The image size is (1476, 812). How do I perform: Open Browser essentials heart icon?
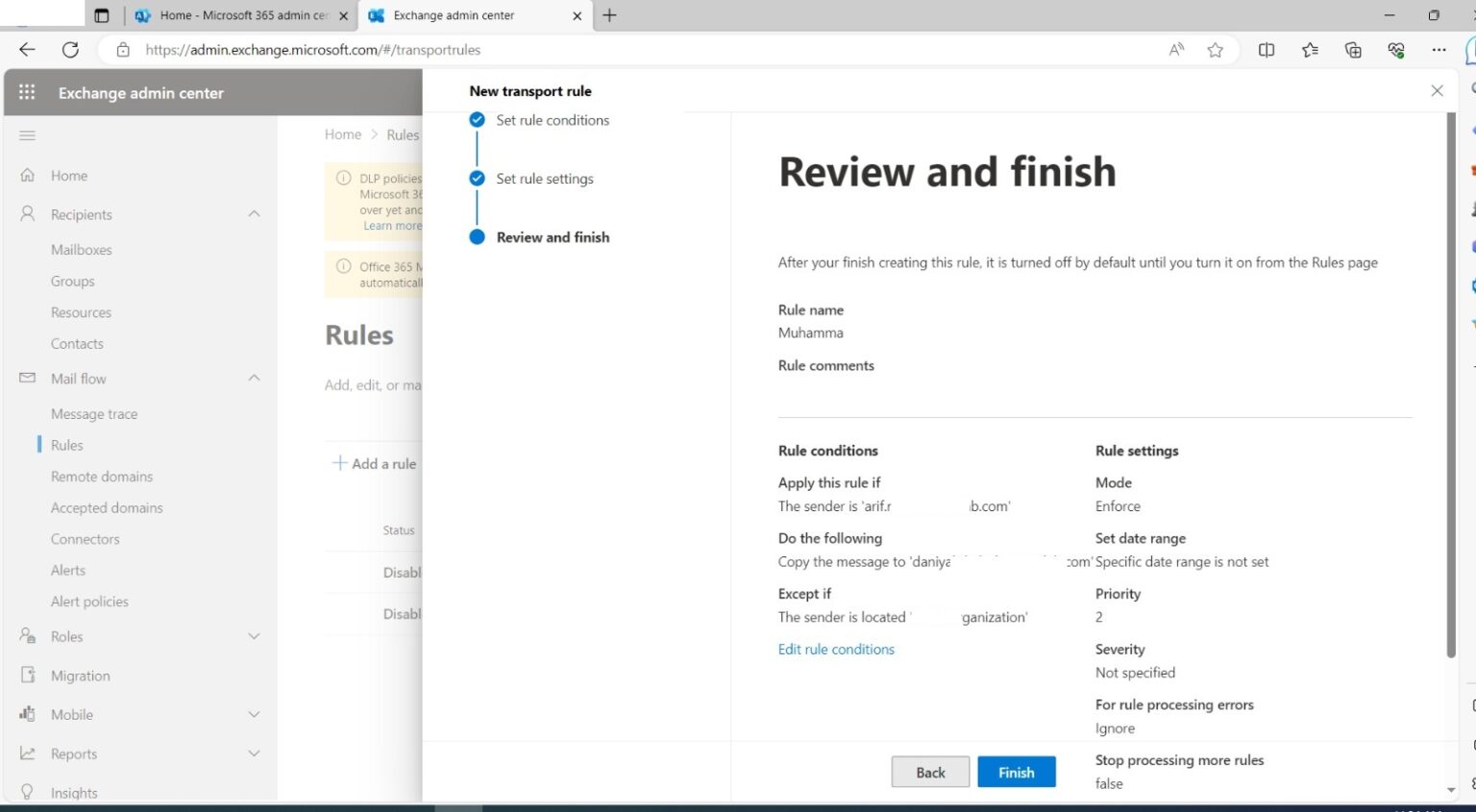[x=1396, y=50]
